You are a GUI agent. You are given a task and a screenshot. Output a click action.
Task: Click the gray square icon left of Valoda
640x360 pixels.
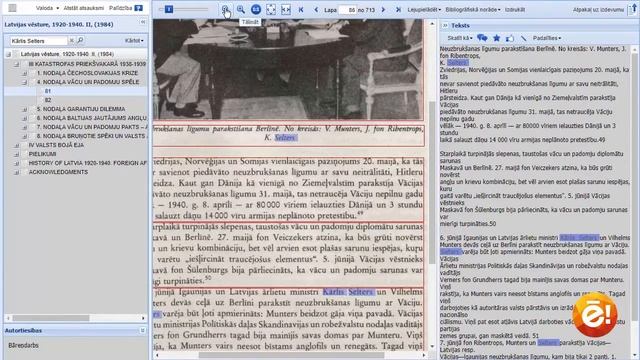(12, 8)
